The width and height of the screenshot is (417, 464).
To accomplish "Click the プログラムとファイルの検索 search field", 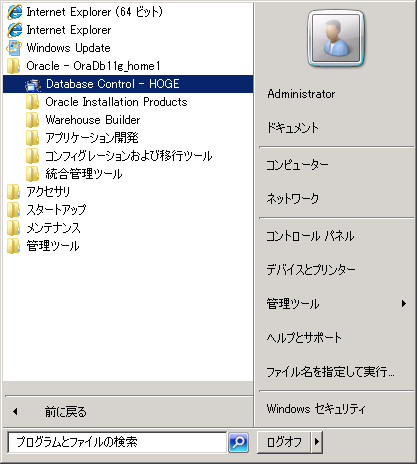I will (x=117, y=442).
